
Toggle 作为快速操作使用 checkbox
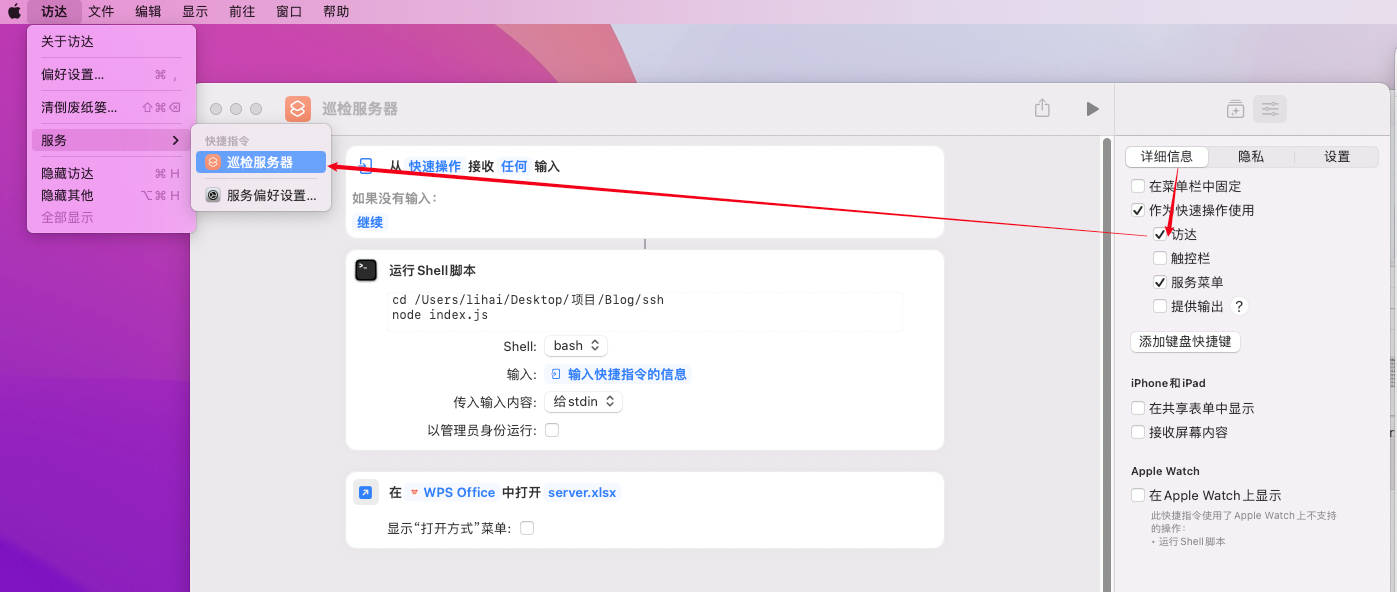click(x=1138, y=210)
